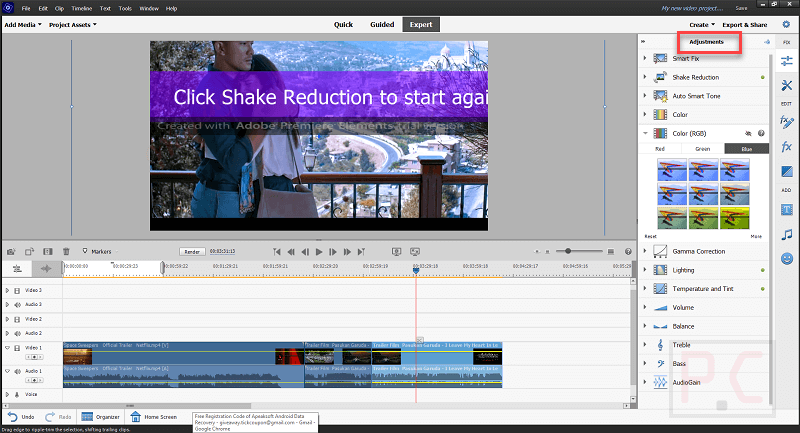Collapse the Video 1 track
The height and width of the screenshot is (433, 800).
7,348
